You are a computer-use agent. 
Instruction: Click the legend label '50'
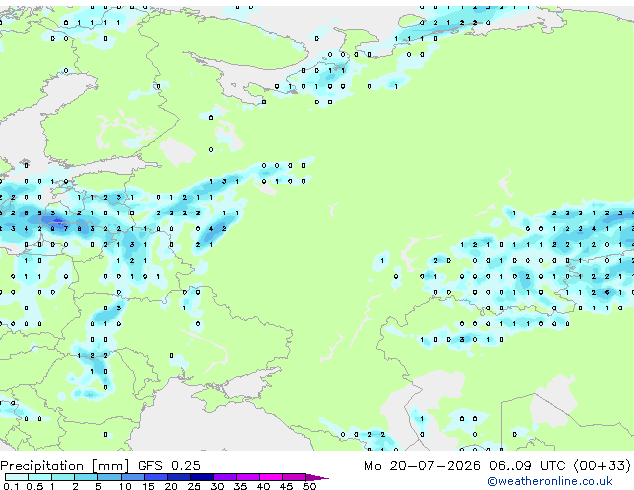click(309, 486)
